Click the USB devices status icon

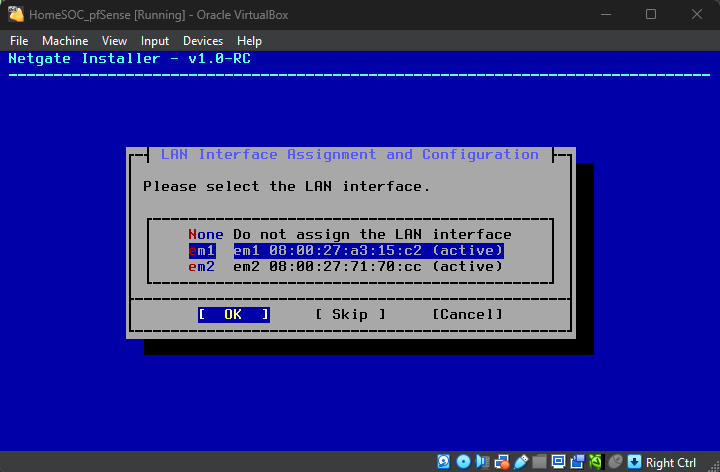click(520, 462)
